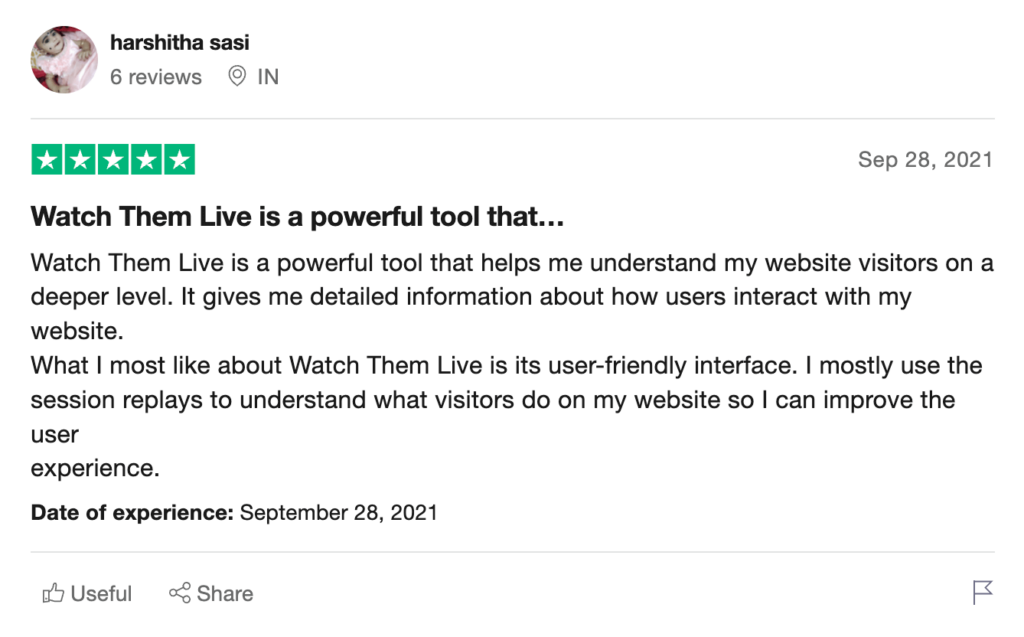Click the thumbs-up Useful icon
Image resolution: width=1024 pixels, height=637 pixels.
coord(54,593)
